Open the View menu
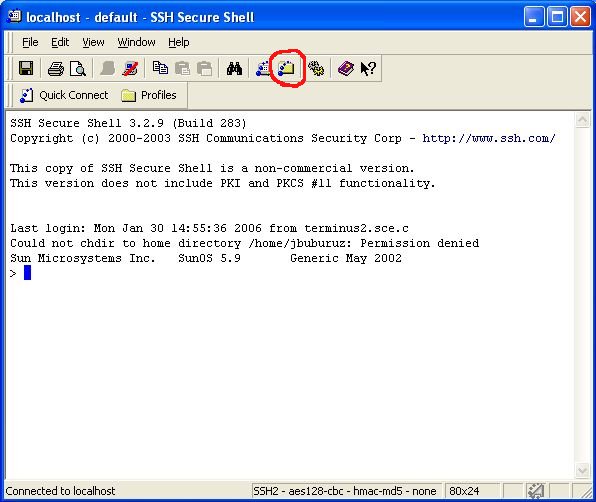The image size is (596, 502). [93, 42]
